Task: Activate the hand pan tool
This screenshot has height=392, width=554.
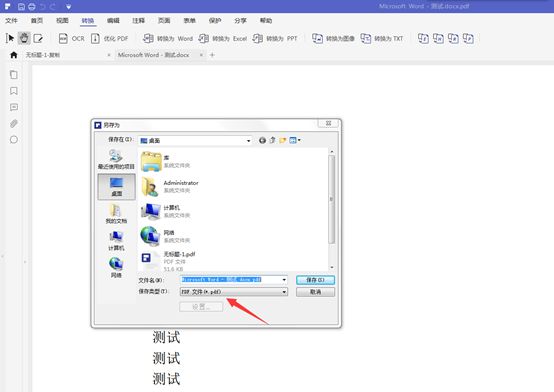Action: (24, 38)
